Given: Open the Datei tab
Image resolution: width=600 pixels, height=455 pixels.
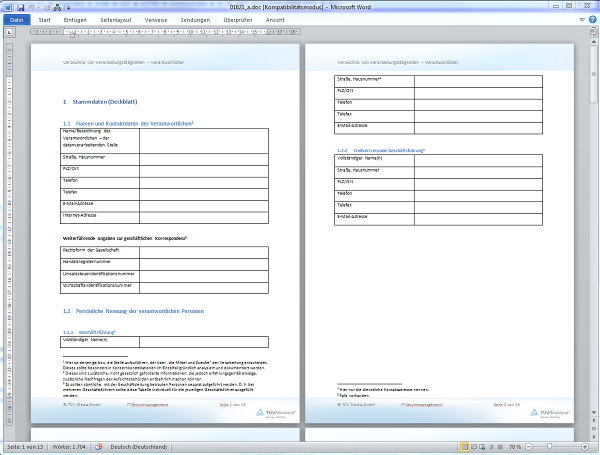Looking at the screenshot, I should (17, 19).
